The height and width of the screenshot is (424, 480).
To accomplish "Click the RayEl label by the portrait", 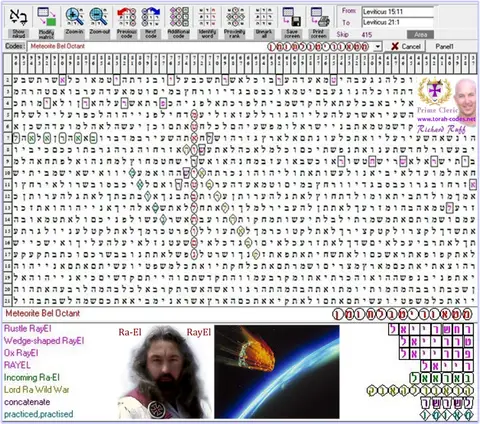I will coord(199,332).
